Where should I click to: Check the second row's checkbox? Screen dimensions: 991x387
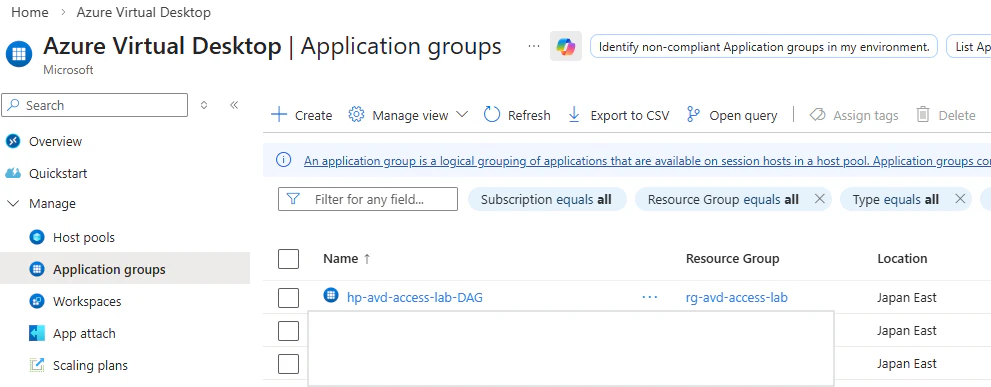[x=288, y=330]
